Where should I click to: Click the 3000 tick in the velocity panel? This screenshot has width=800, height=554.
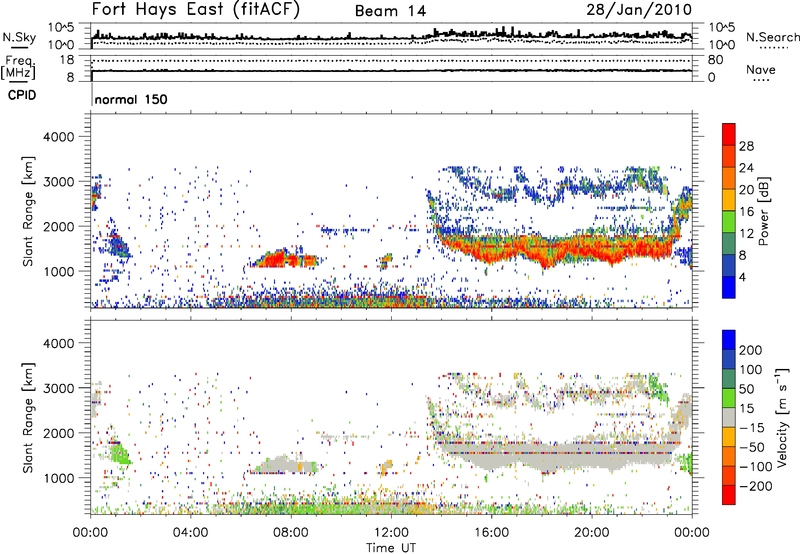coord(58,388)
